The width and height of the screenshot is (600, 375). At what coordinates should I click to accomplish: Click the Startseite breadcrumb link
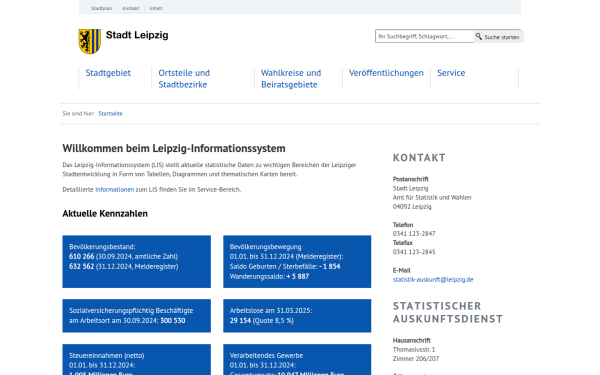110,114
